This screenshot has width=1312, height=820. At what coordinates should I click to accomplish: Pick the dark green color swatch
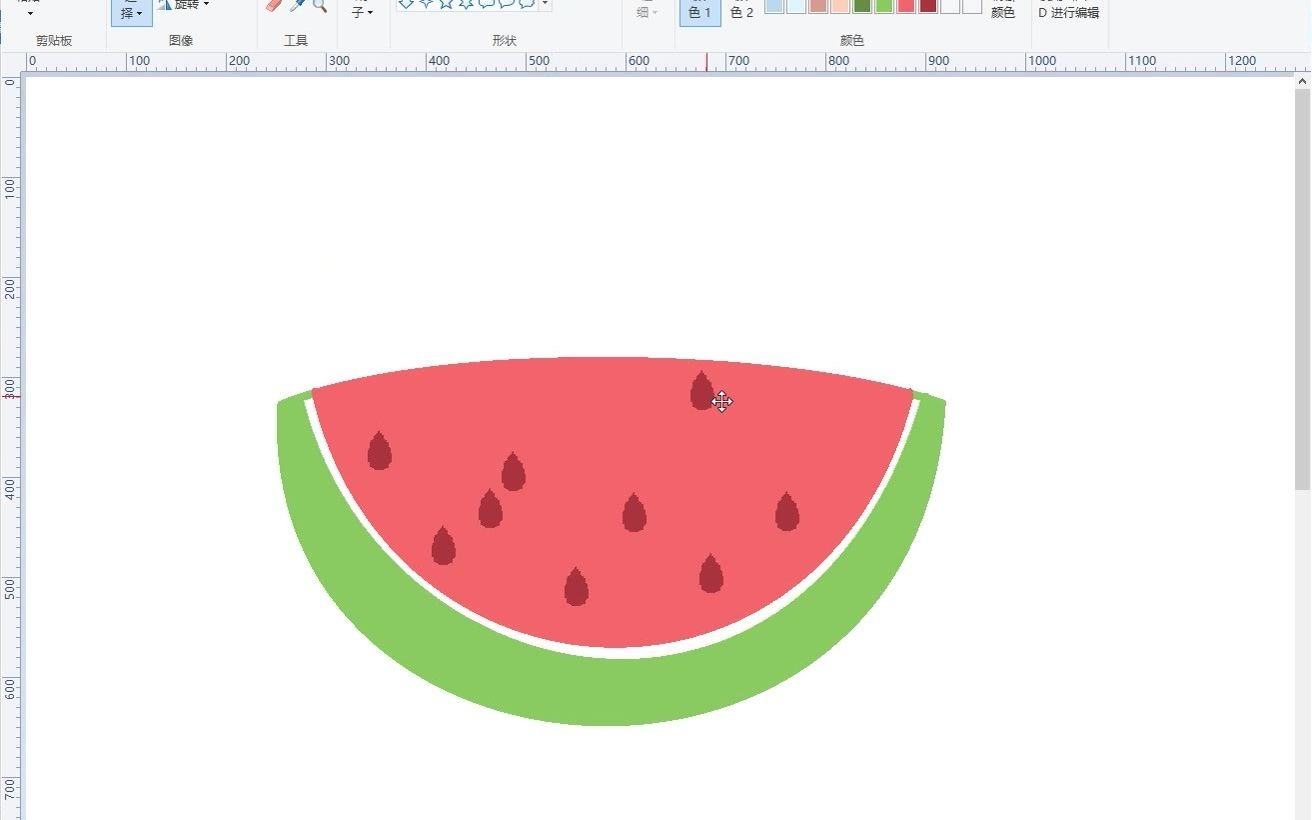[x=862, y=5]
